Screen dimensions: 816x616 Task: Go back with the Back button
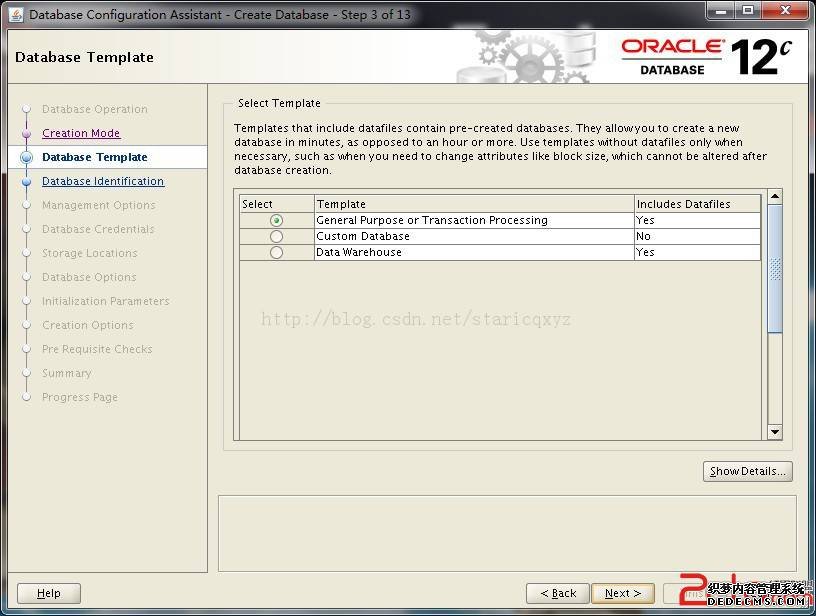[557, 593]
